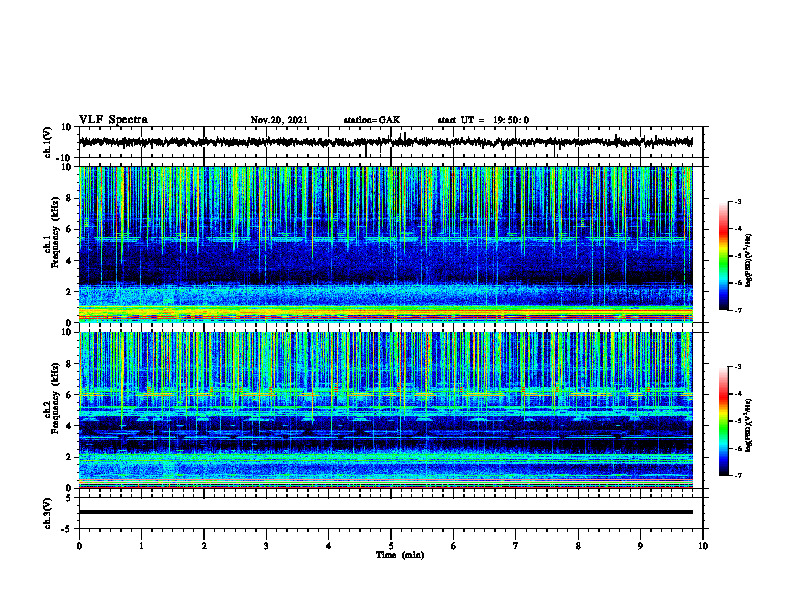Click the ch.1 colorbar log(PSD) label

point(749,260)
